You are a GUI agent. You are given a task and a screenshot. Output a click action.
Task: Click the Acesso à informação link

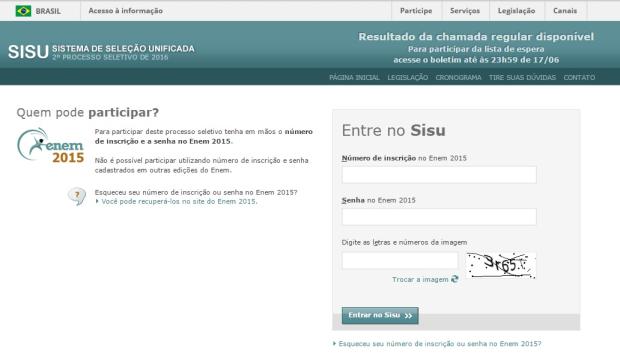click(x=126, y=11)
